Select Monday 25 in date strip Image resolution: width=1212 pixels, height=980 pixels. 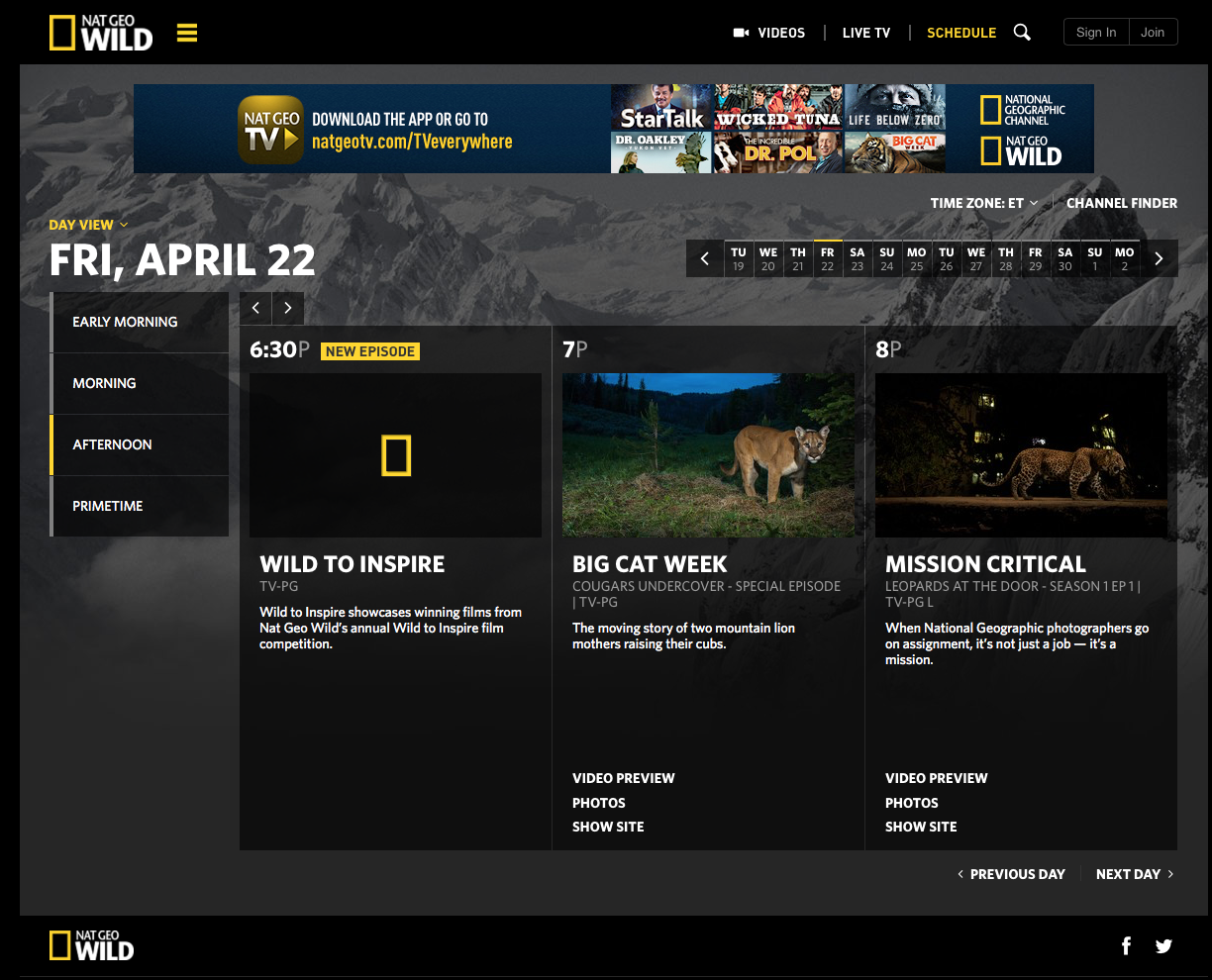917,258
